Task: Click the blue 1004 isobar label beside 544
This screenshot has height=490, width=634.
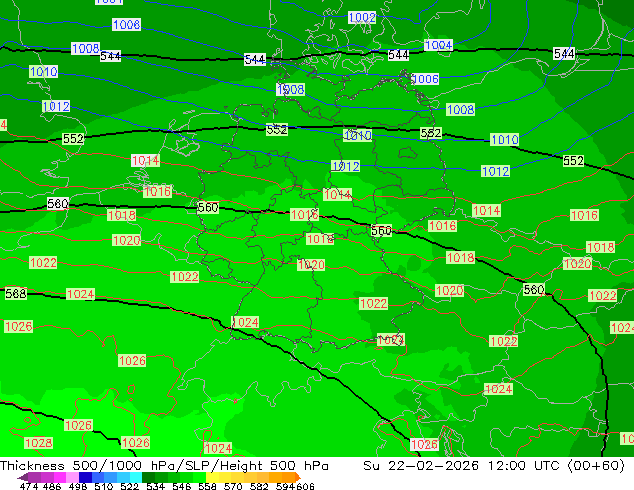Action: (x=438, y=45)
